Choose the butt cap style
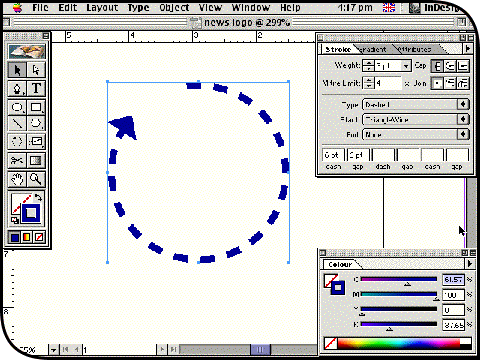 (x=437, y=66)
